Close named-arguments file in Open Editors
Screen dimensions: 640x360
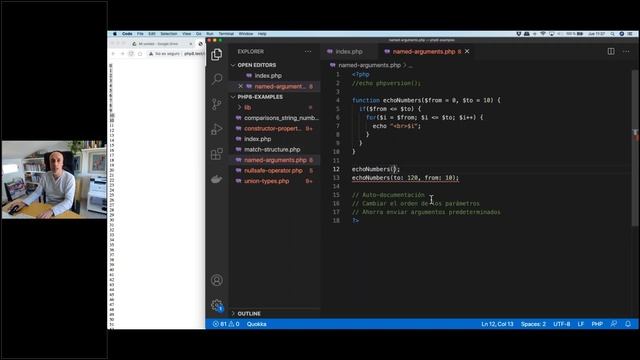(x=240, y=86)
